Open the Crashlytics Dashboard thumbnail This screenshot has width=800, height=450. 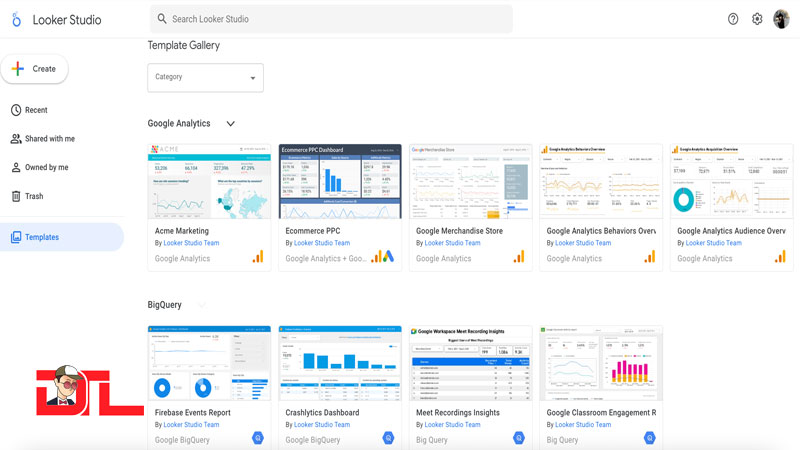click(340, 363)
